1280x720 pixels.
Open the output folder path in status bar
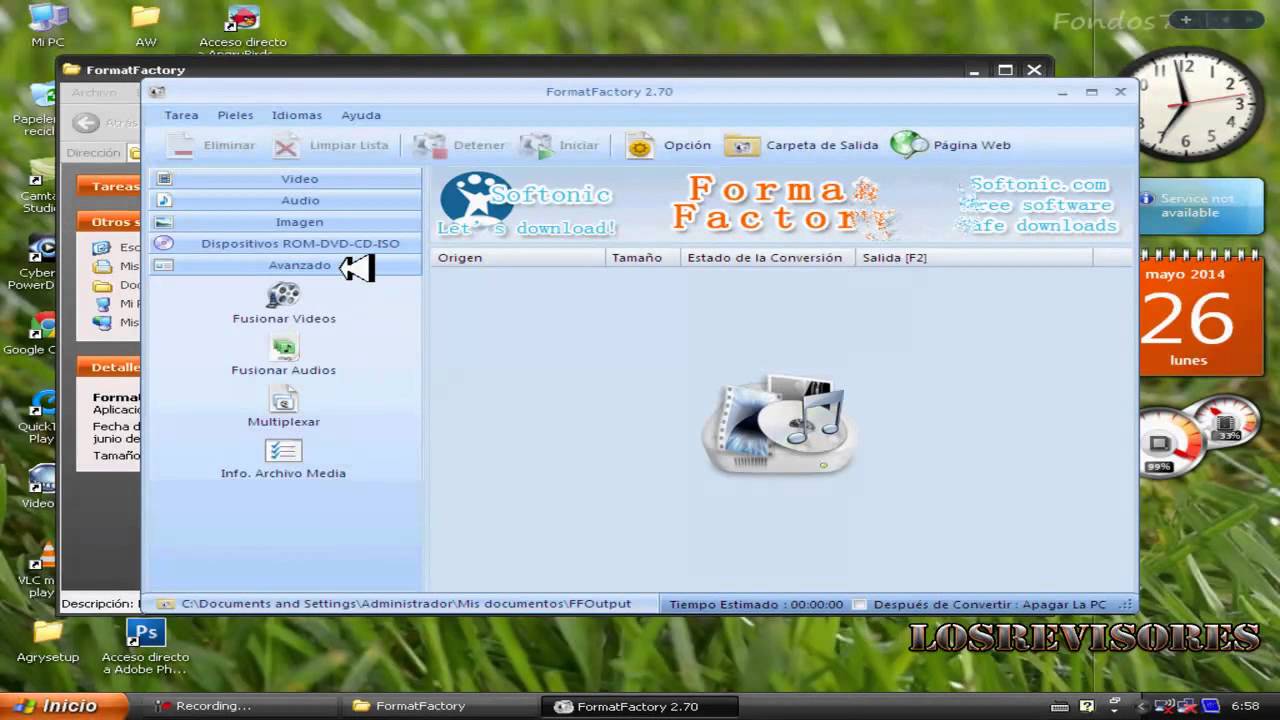[x=405, y=604]
